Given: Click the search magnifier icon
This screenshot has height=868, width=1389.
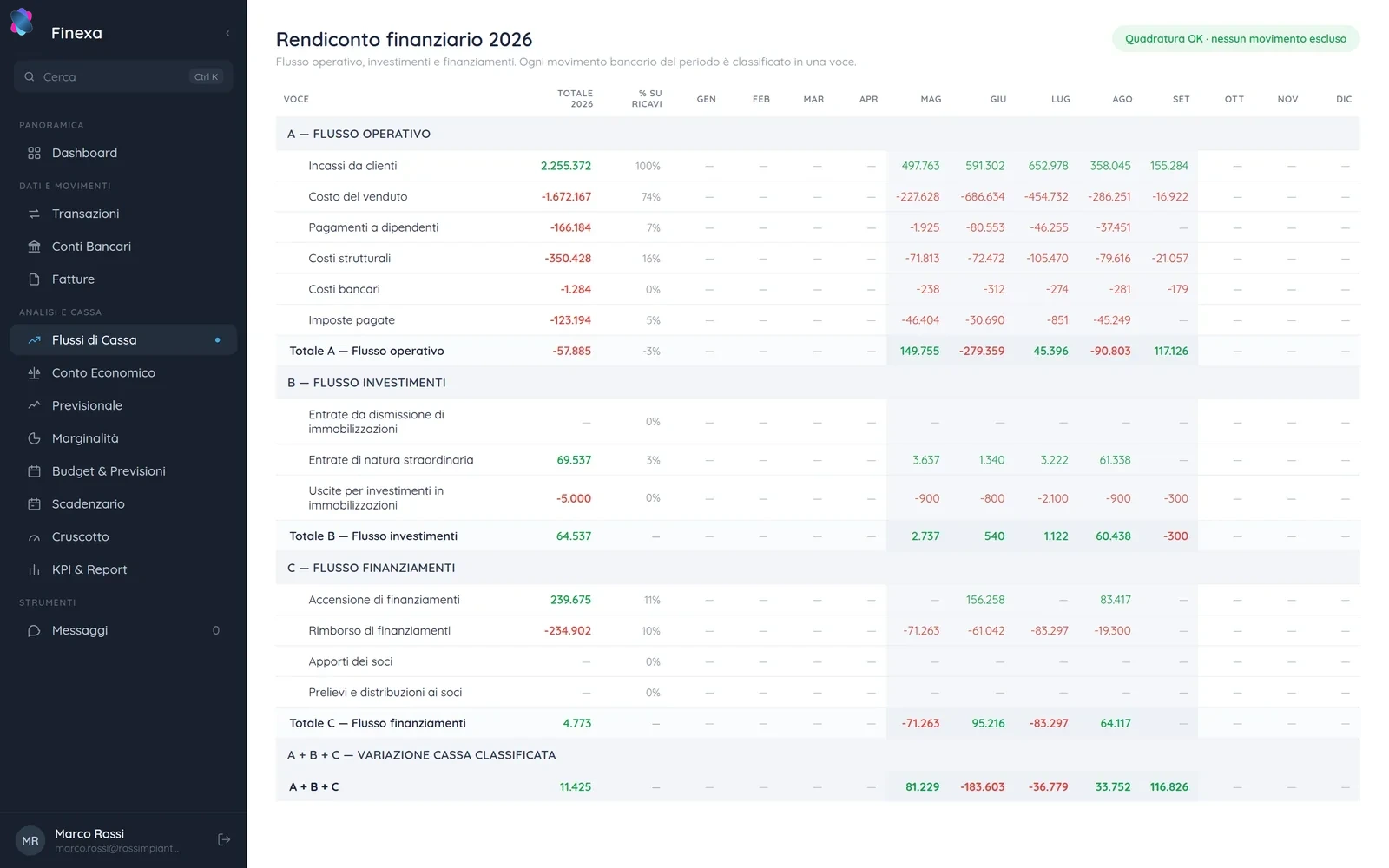Looking at the screenshot, I should (x=30, y=76).
